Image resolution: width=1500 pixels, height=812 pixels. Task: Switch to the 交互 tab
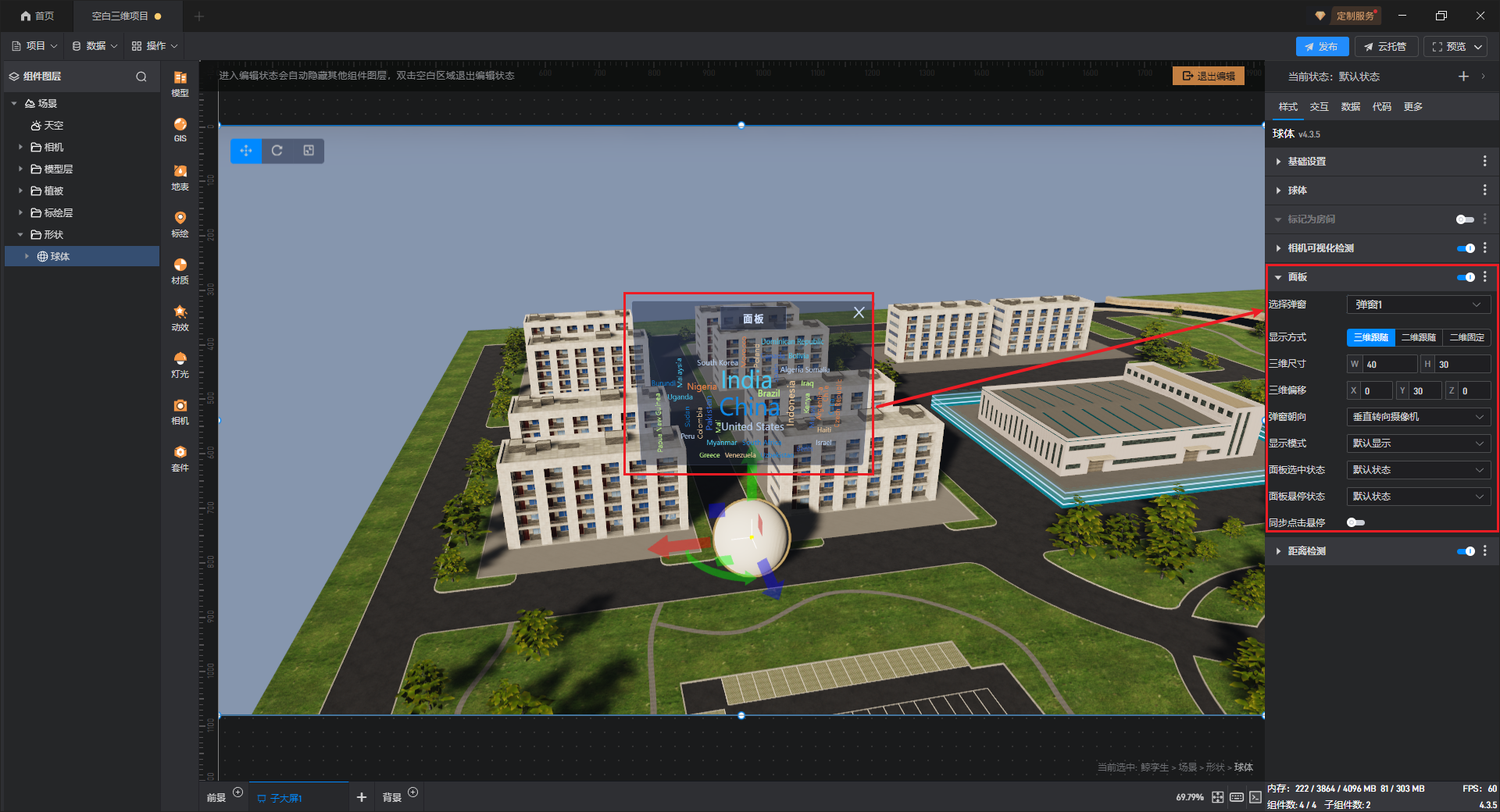1320,107
